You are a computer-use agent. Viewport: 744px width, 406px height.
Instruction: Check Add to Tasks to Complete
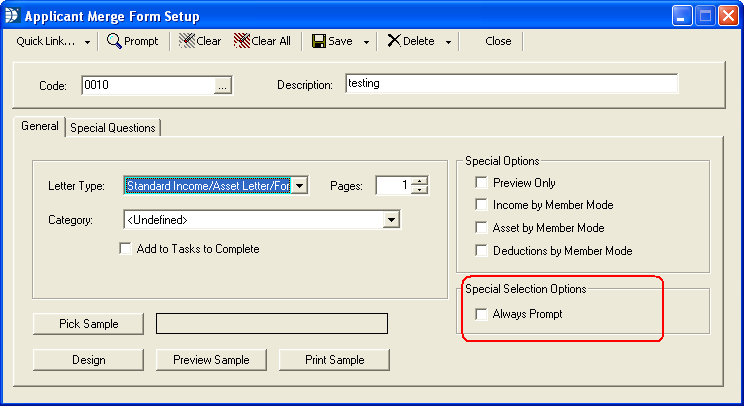[x=126, y=249]
